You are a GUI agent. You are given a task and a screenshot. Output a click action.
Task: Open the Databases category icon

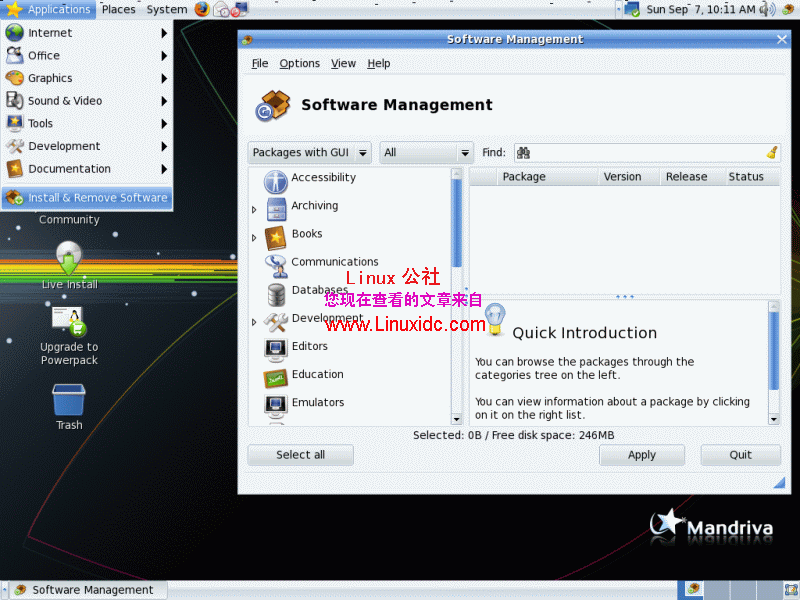tap(278, 293)
